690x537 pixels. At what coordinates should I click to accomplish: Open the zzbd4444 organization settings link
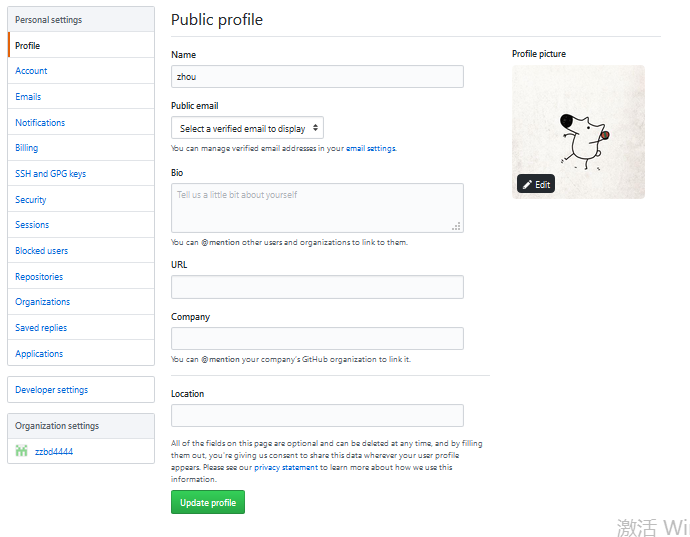click(54, 452)
